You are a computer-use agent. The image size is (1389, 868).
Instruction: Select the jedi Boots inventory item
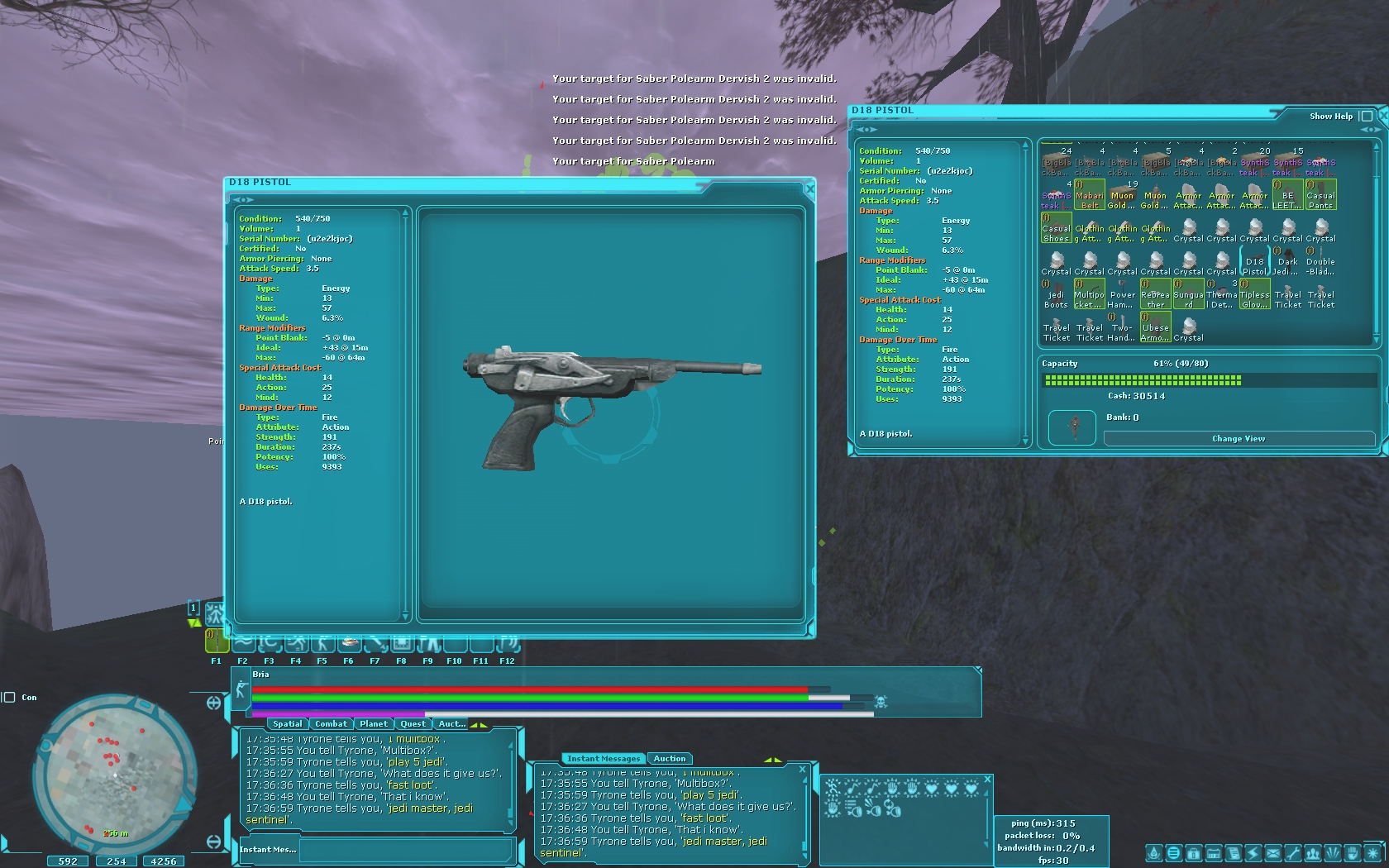tap(1056, 294)
